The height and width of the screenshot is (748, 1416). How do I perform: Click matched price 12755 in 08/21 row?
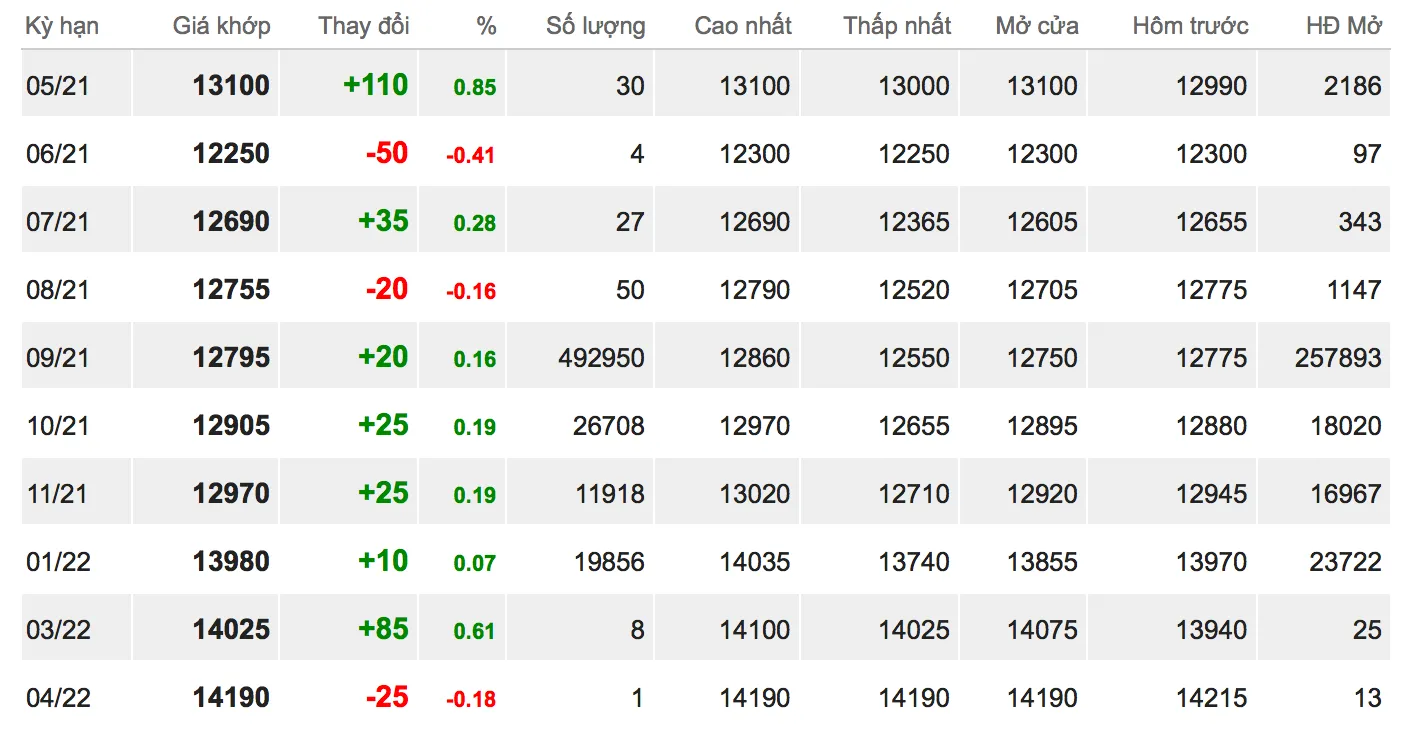(231, 289)
